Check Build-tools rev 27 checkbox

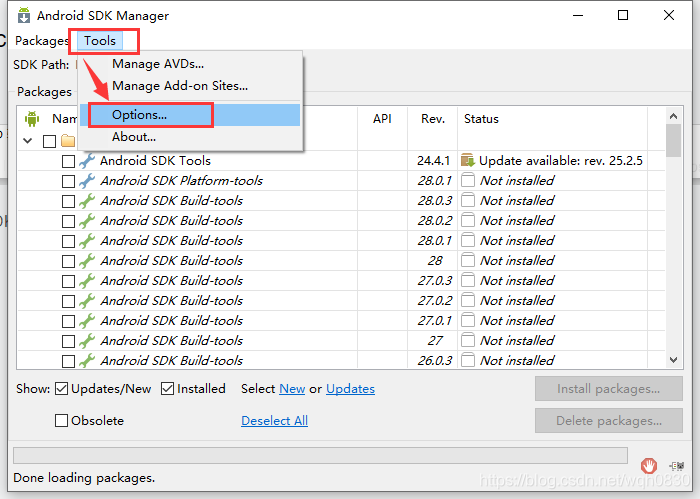coord(68,341)
